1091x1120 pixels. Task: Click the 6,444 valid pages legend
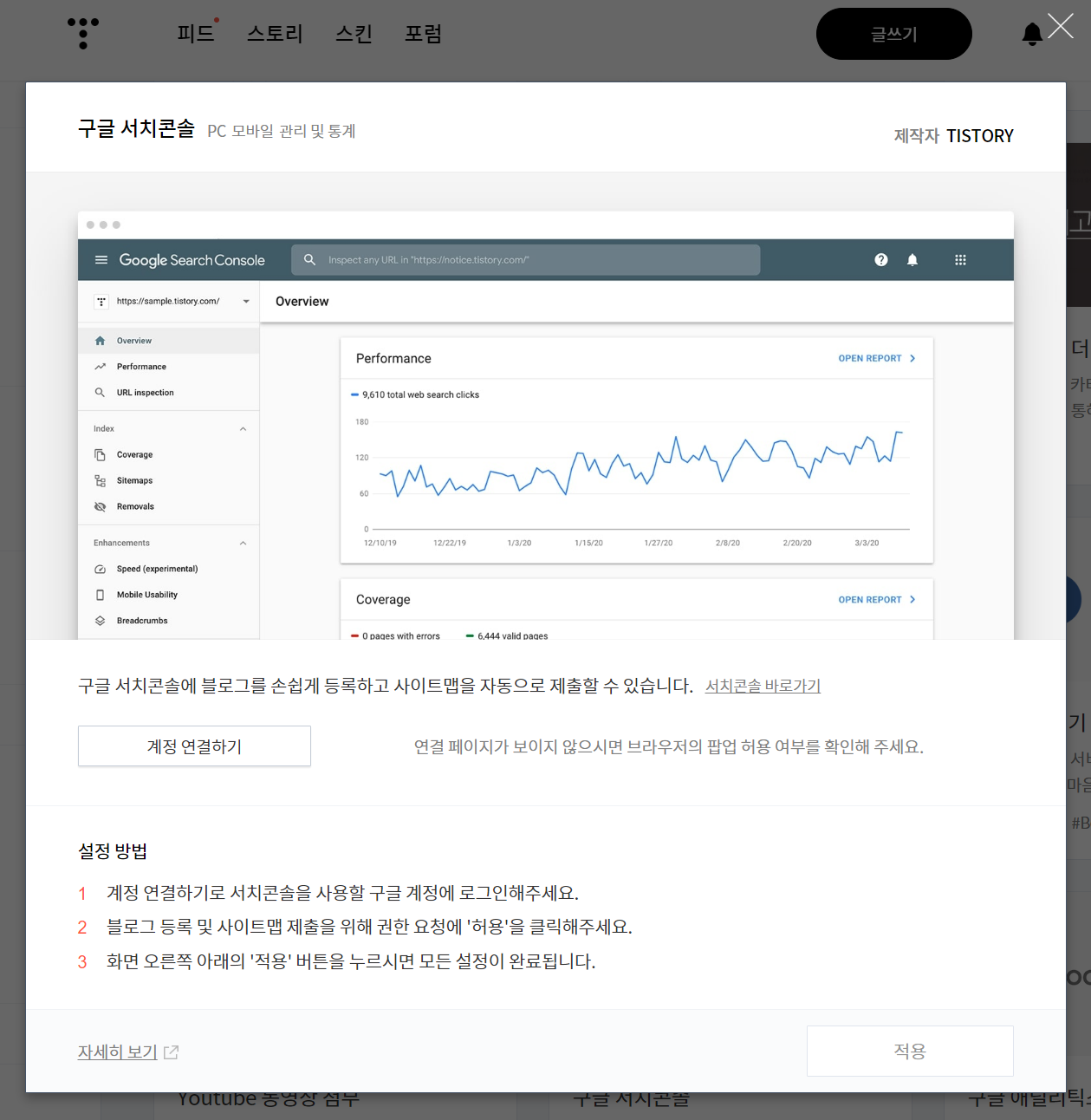click(x=507, y=635)
